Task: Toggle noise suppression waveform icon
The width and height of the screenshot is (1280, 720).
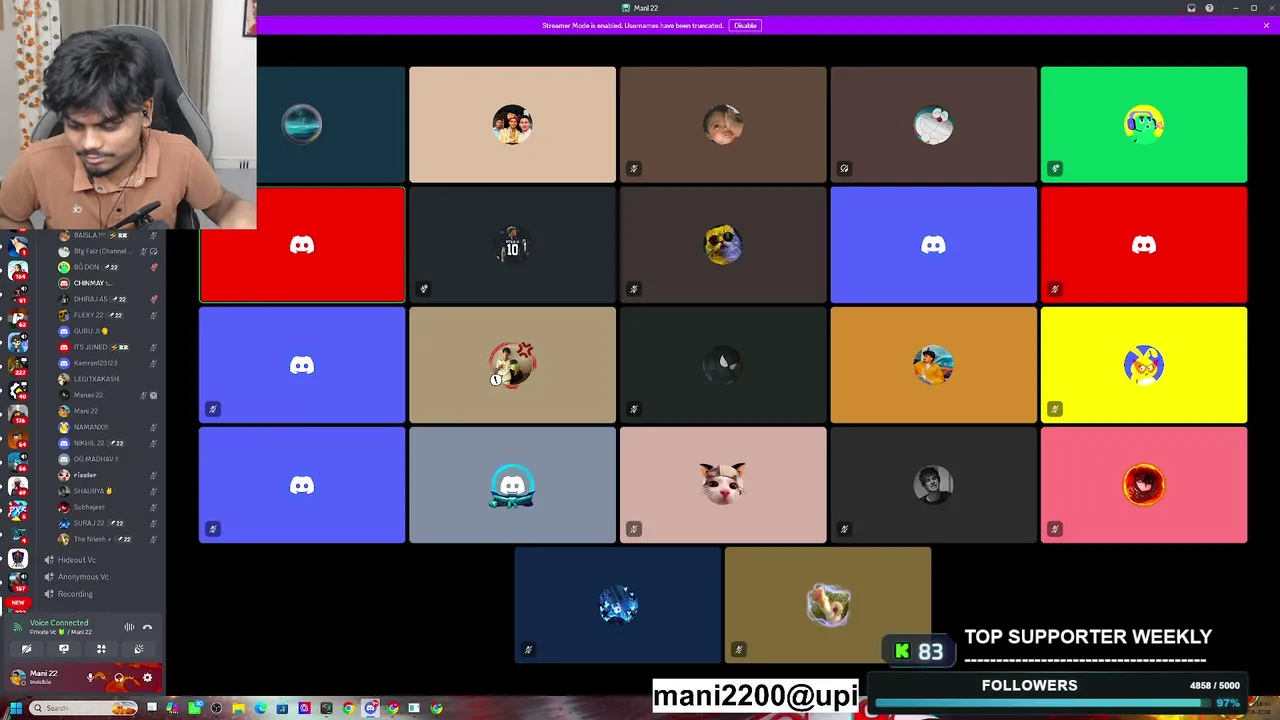Action: click(129, 627)
